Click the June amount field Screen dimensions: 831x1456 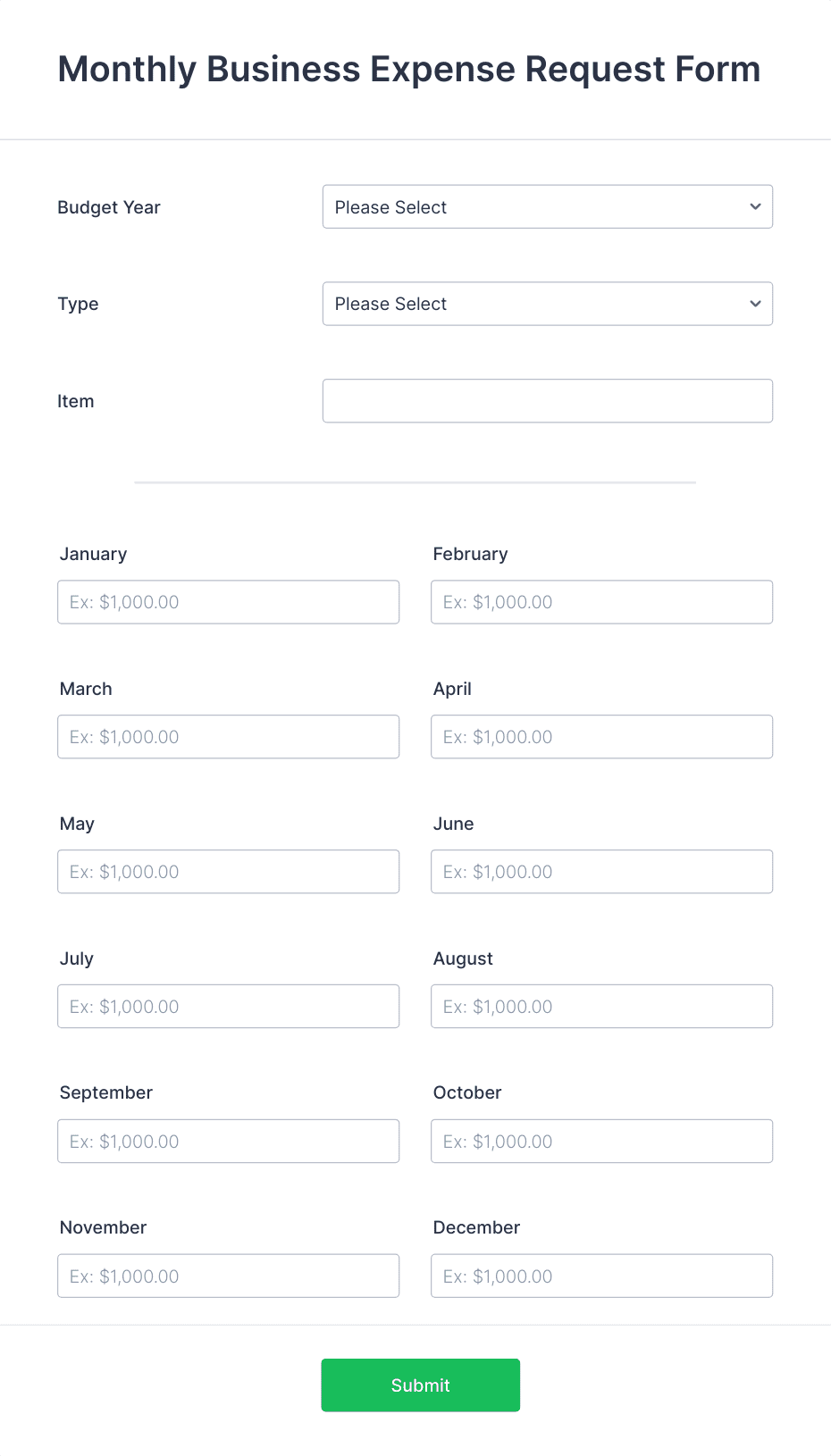click(600, 871)
